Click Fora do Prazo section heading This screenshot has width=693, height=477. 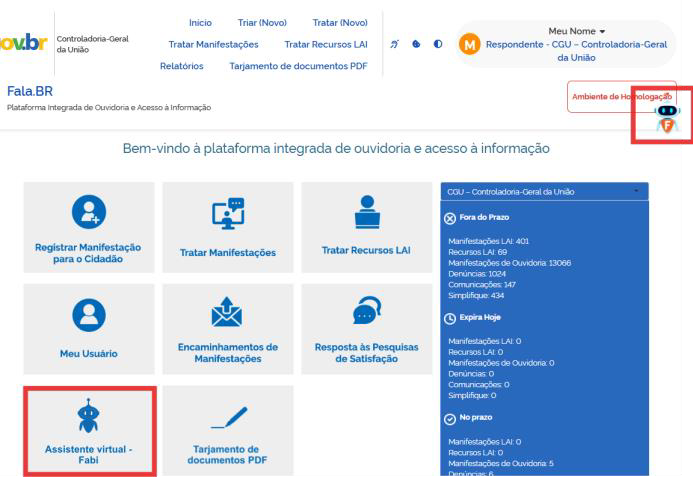(x=484, y=217)
